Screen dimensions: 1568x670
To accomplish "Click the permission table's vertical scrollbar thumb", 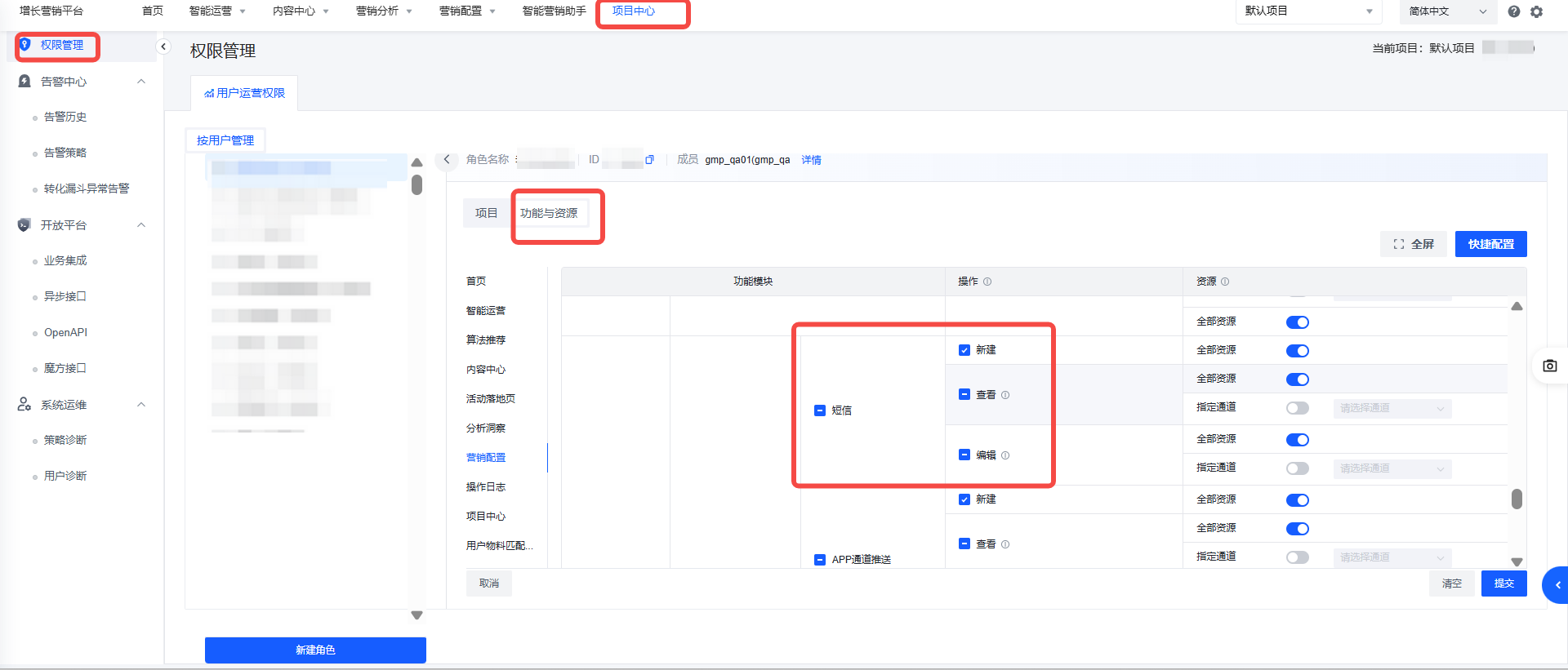I will pyautogui.click(x=1517, y=499).
